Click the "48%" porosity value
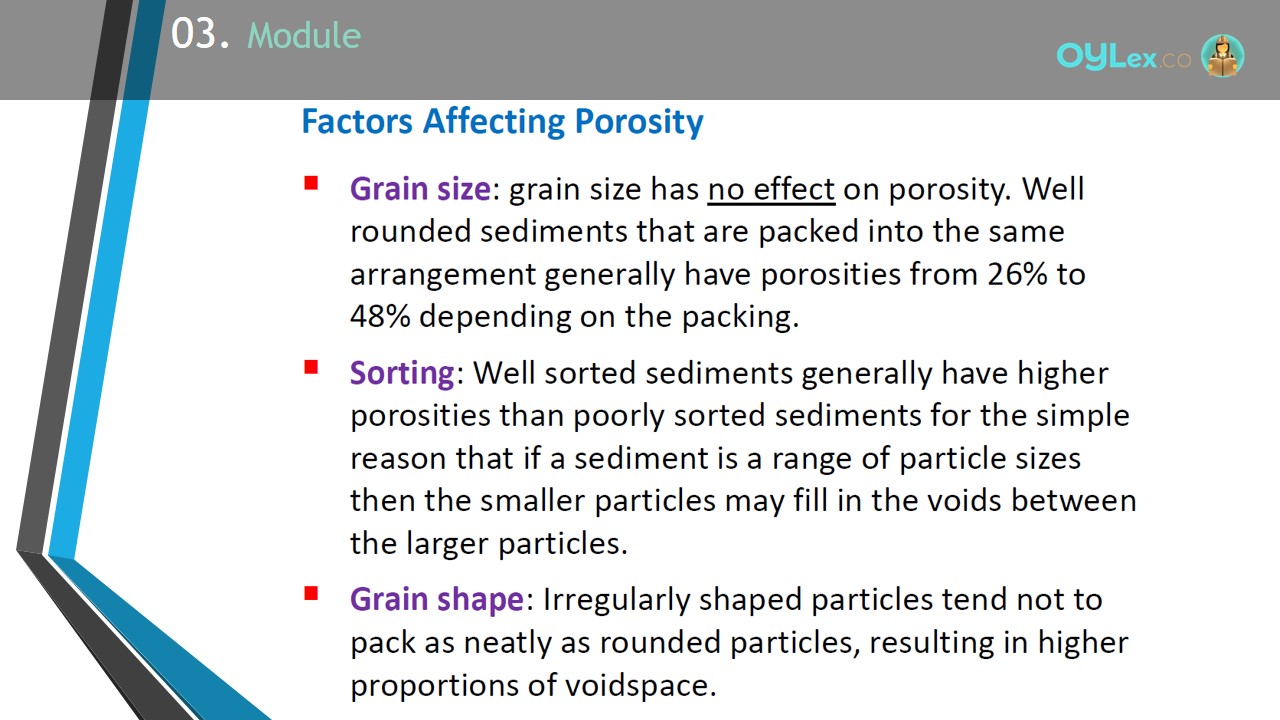Screen dimensions: 1280x720 (x=381, y=316)
